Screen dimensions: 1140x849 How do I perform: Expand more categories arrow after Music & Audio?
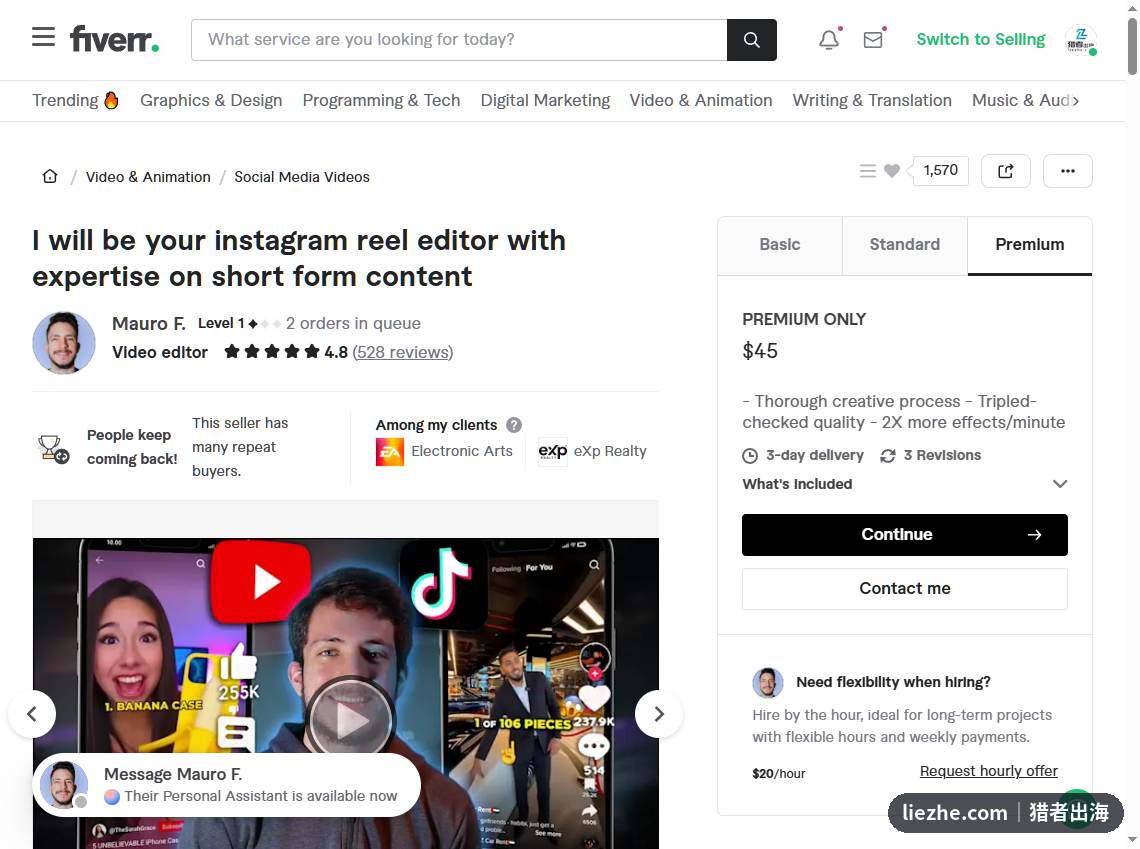[1076, 101]
